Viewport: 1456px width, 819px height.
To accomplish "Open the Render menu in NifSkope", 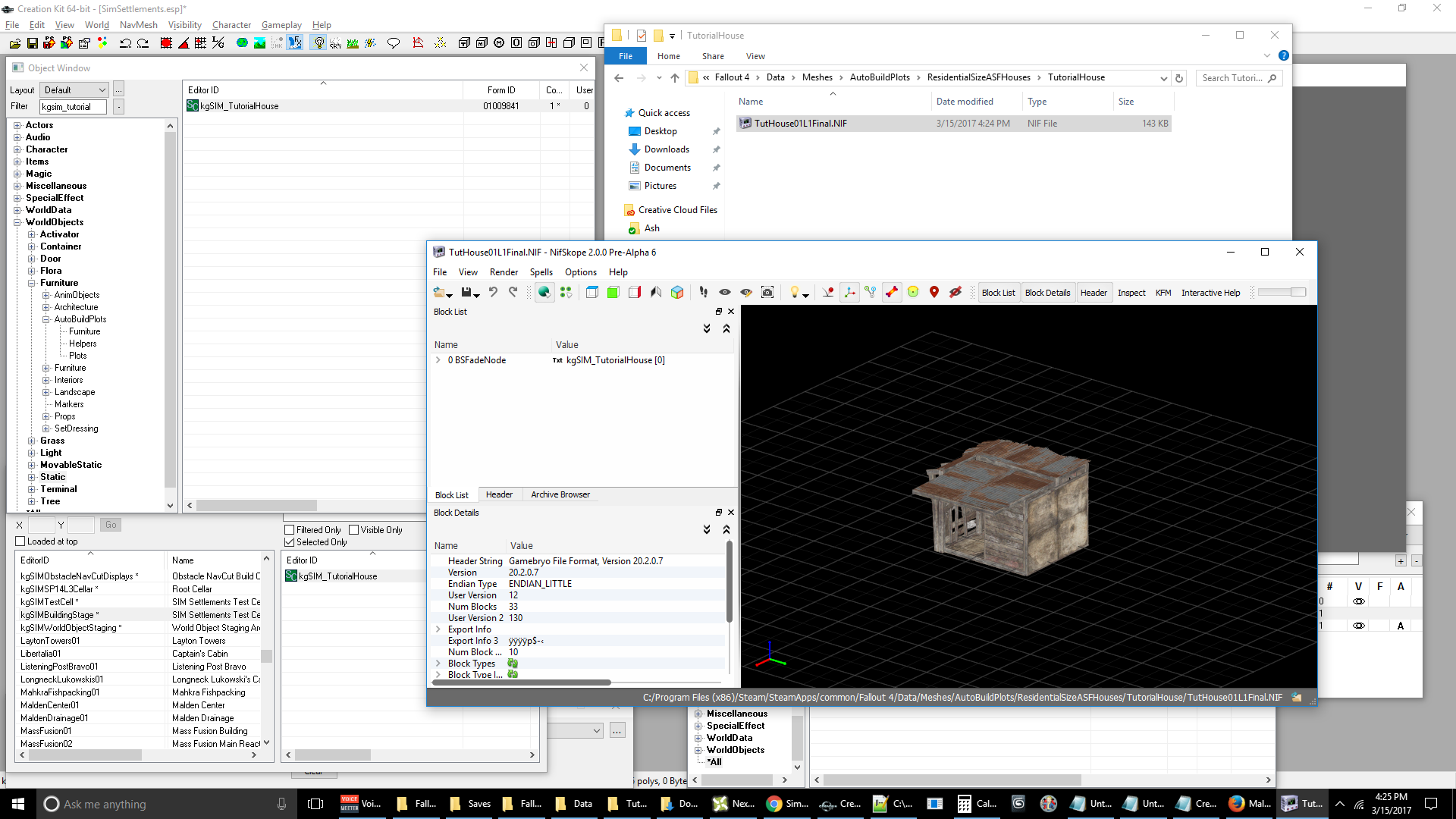I will [x=504, y=272].
